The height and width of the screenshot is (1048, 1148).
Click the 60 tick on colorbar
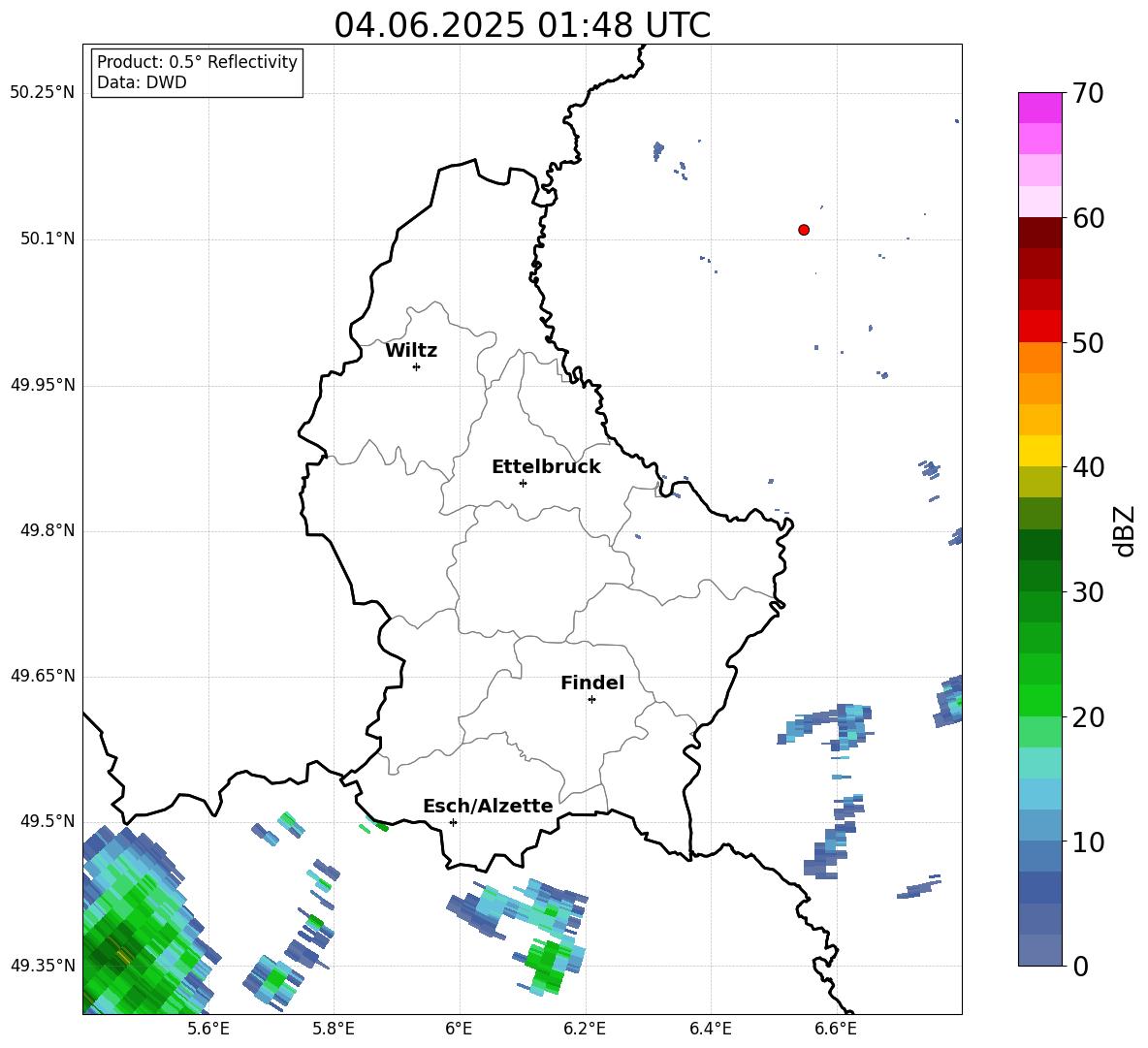(x=1088, y=218)
